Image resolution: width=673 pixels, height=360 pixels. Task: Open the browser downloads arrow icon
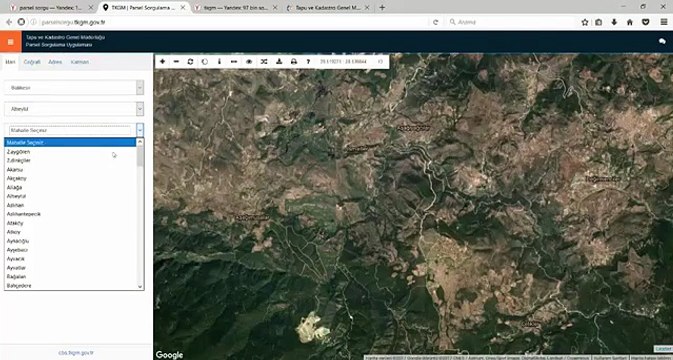(614, 22)
